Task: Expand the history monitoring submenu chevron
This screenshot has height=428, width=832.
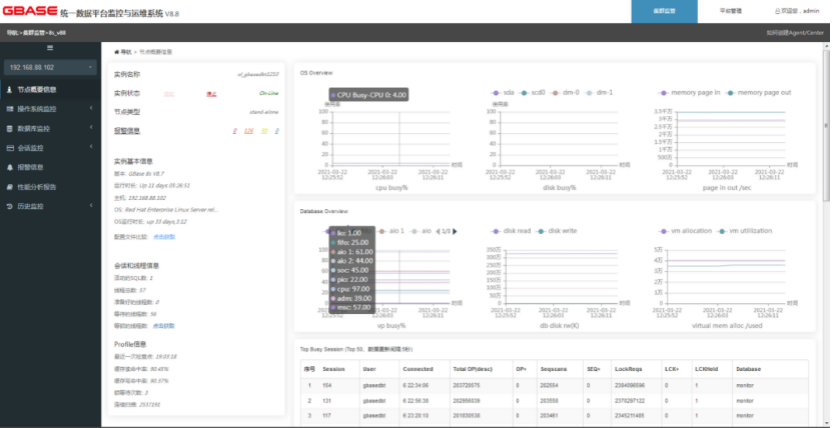Action: point(91,206)
